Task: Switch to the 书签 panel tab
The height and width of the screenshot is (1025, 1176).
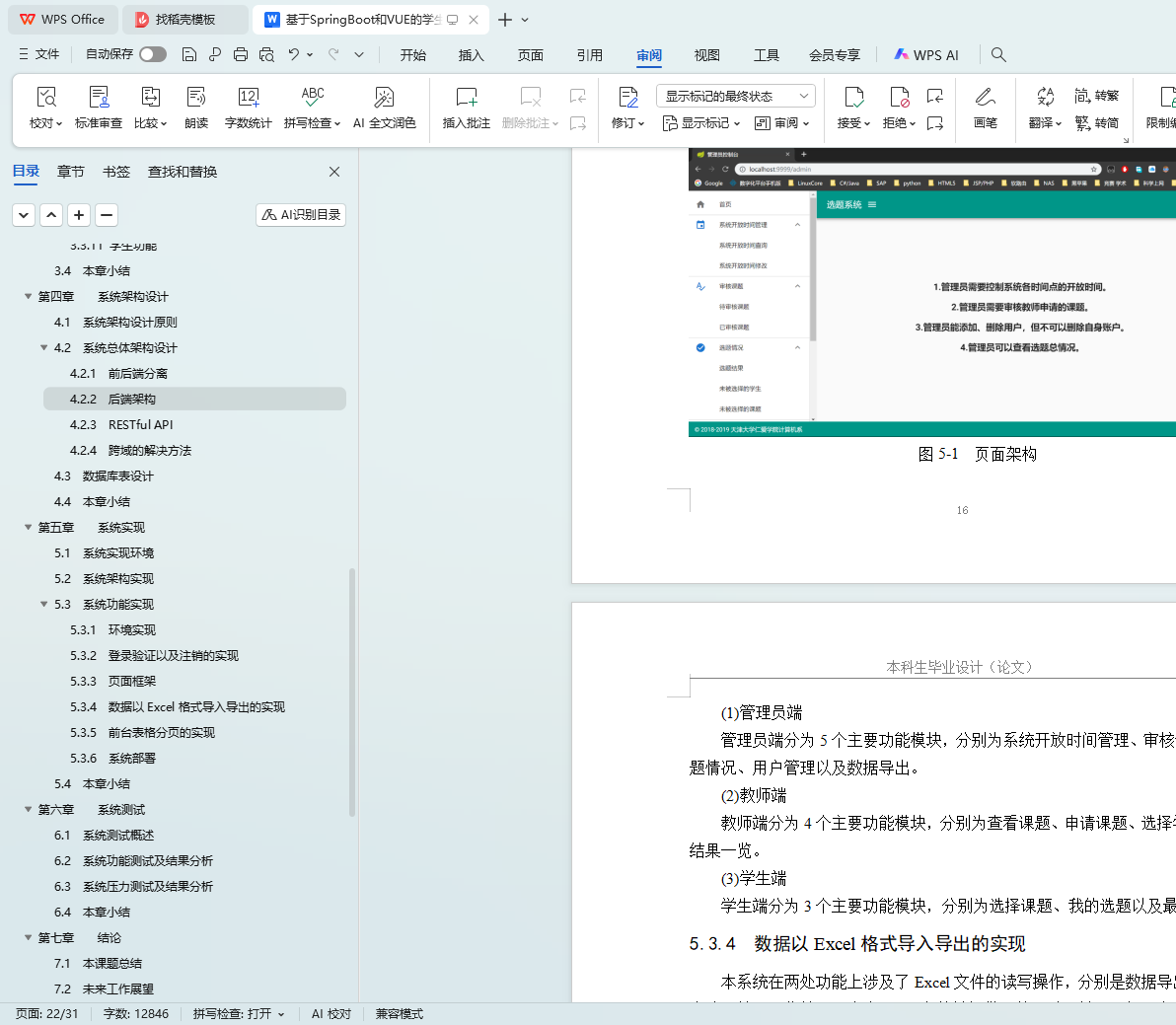Action: [116, 172]
